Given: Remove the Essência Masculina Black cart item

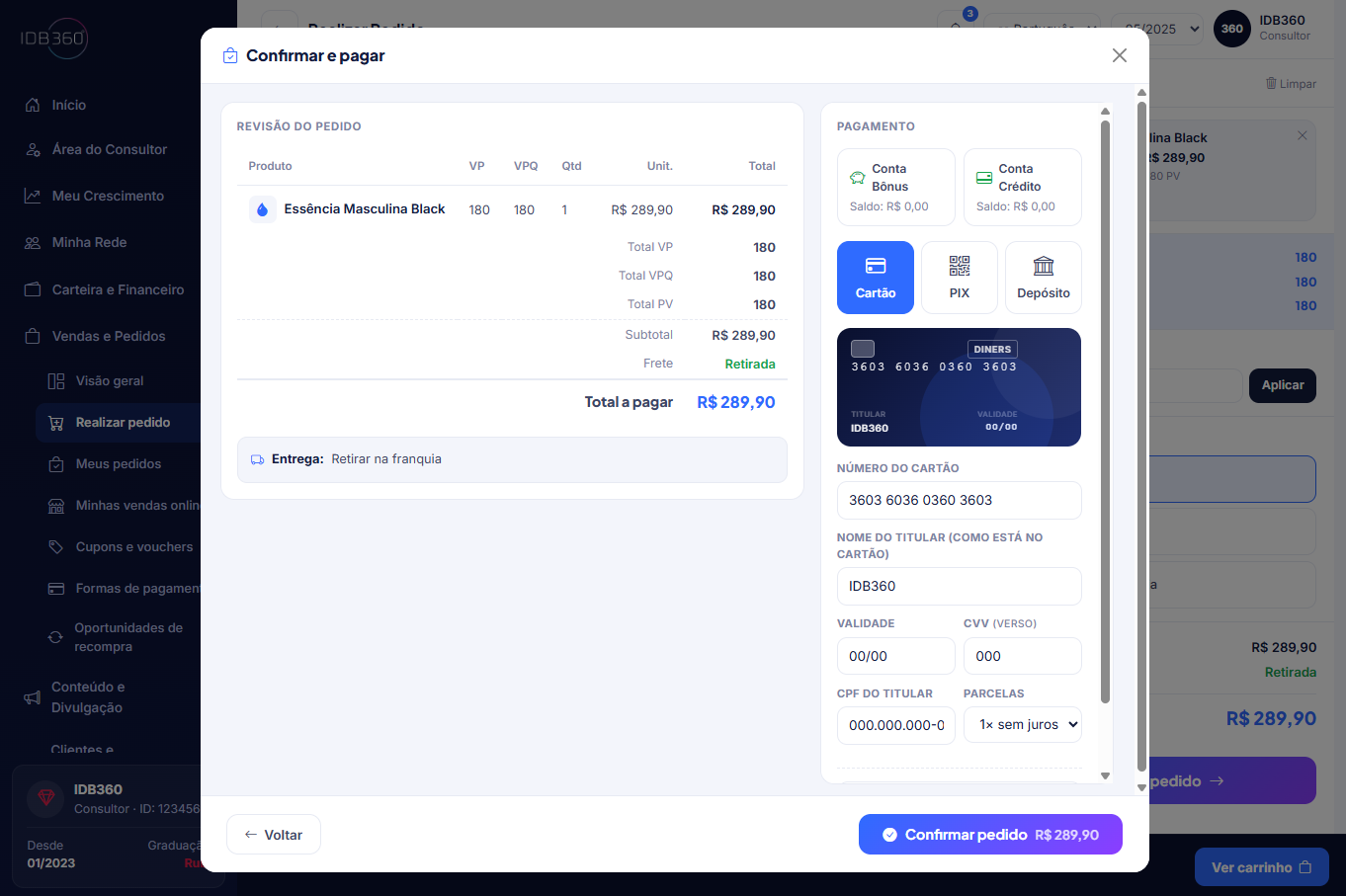Looking at the screenshot, I should pyautogui.click(x=1303, y=135).
